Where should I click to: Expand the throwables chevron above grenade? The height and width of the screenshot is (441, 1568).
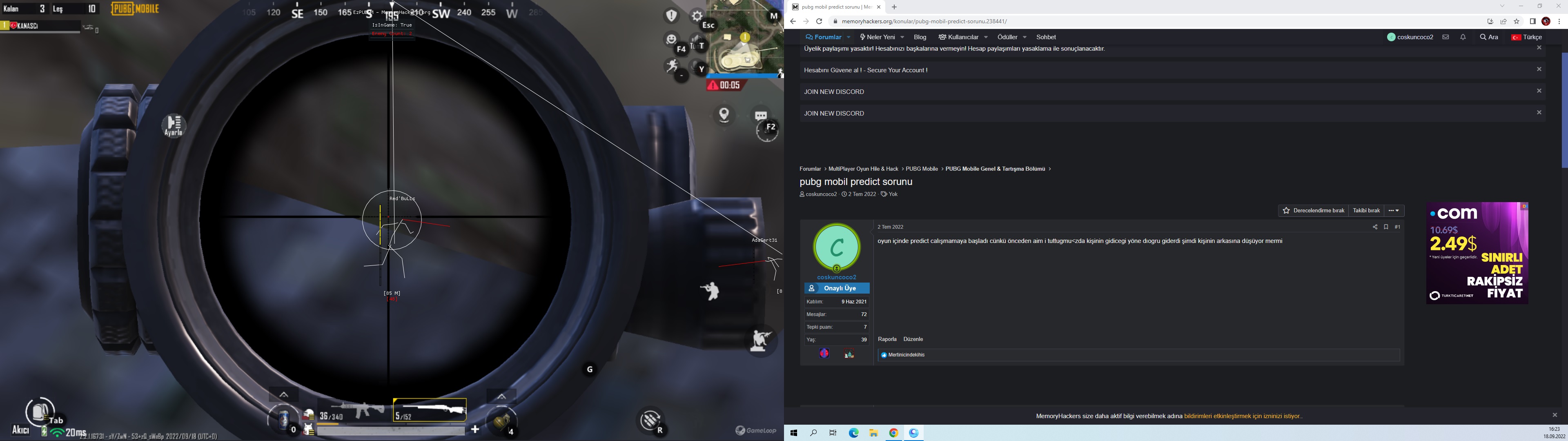pyautogui.click(x=501, y=396)
